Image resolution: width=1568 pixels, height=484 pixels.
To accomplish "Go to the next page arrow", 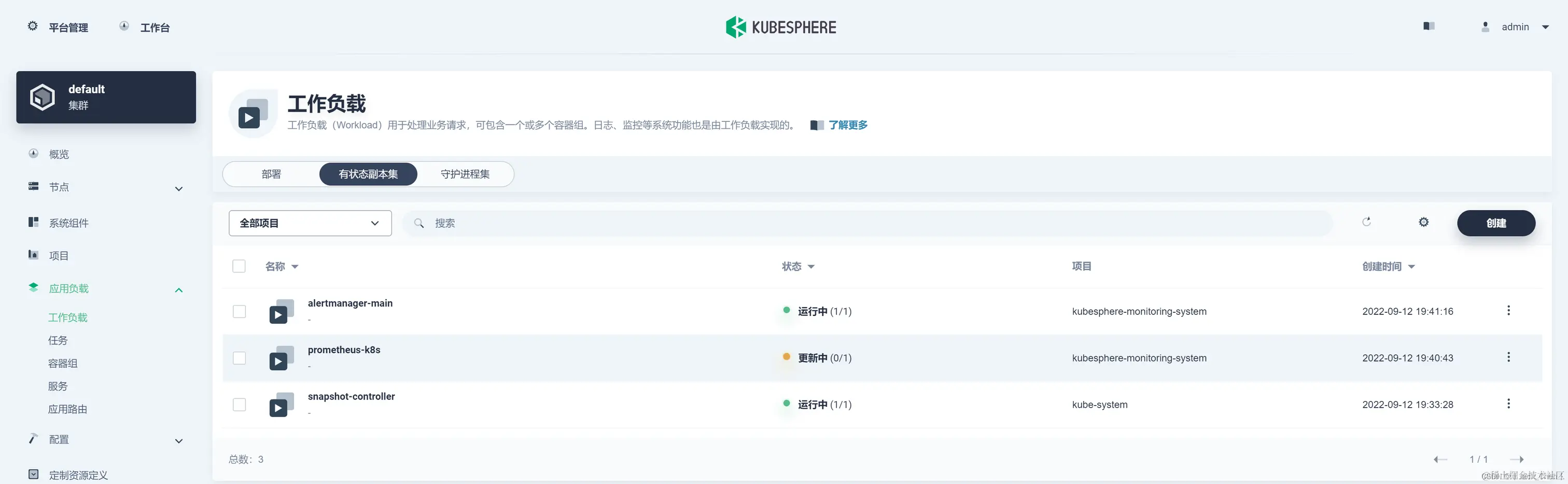I will (1517, 460).
